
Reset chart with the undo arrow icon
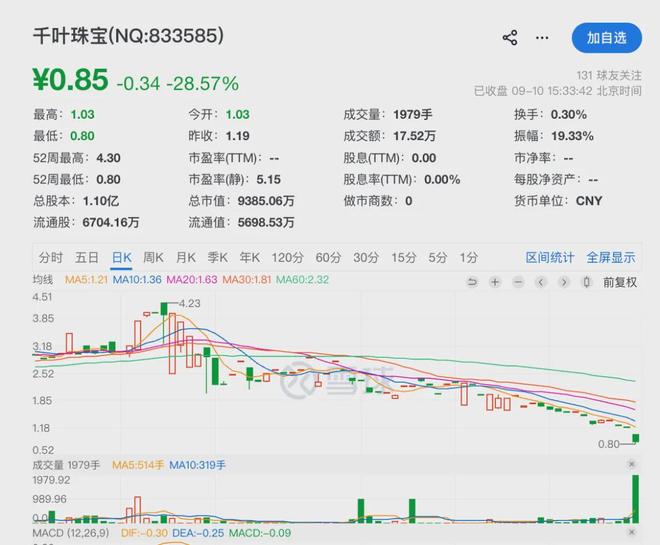click(x=472, y=282)
